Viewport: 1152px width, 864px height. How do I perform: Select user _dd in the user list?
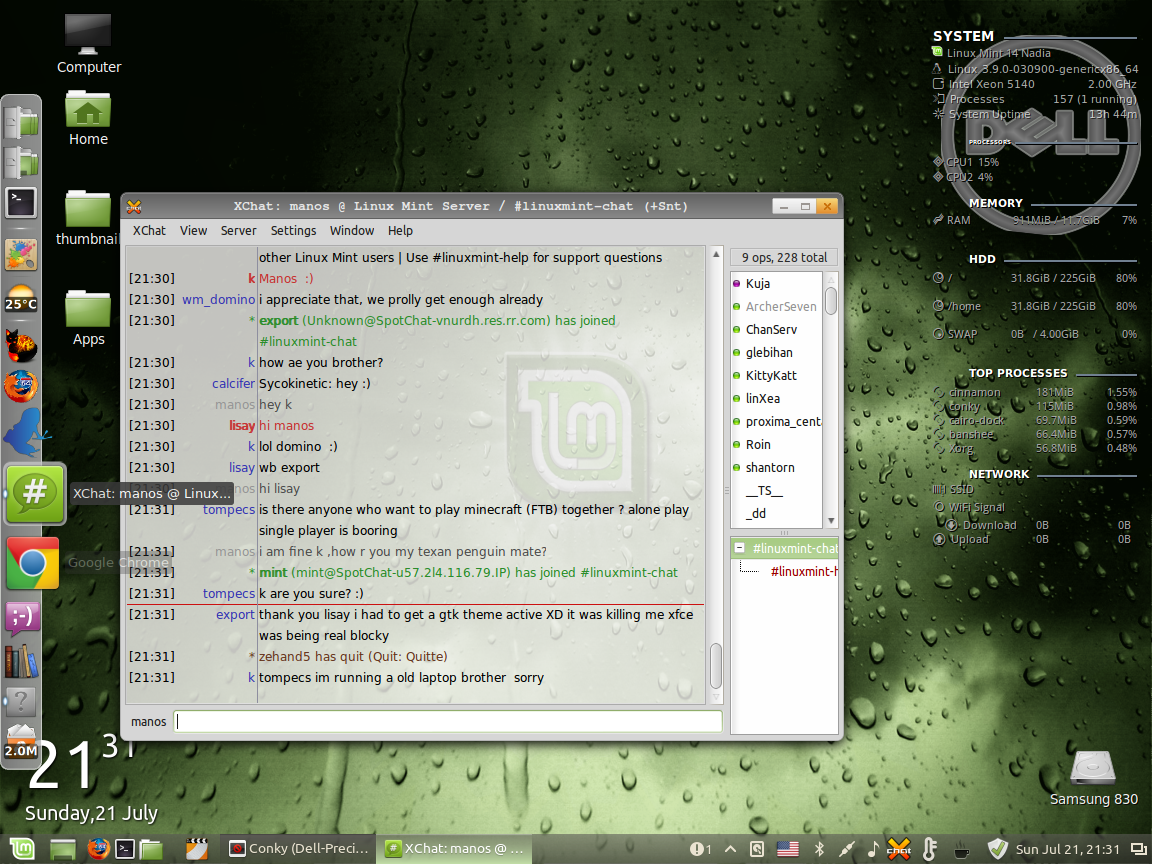point(756,514)
